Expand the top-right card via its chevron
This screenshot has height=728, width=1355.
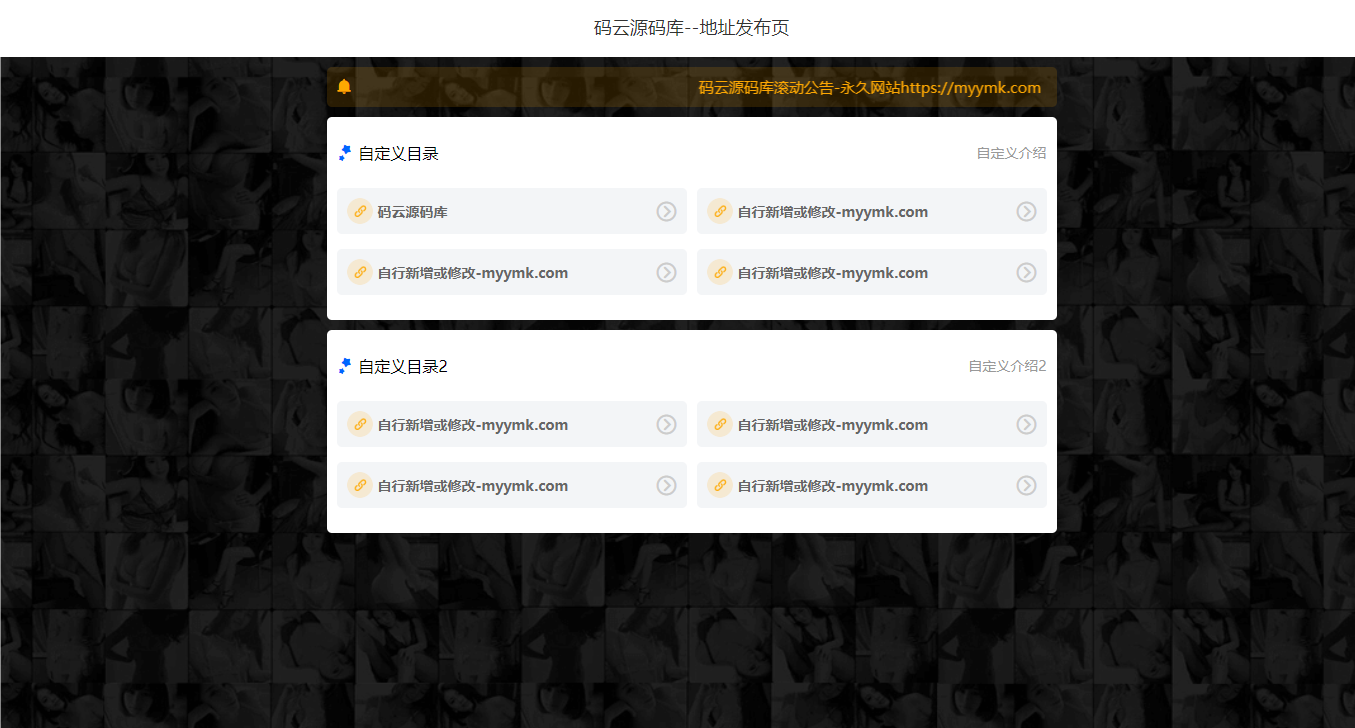pyautogui.click(x=1026, y=211)
